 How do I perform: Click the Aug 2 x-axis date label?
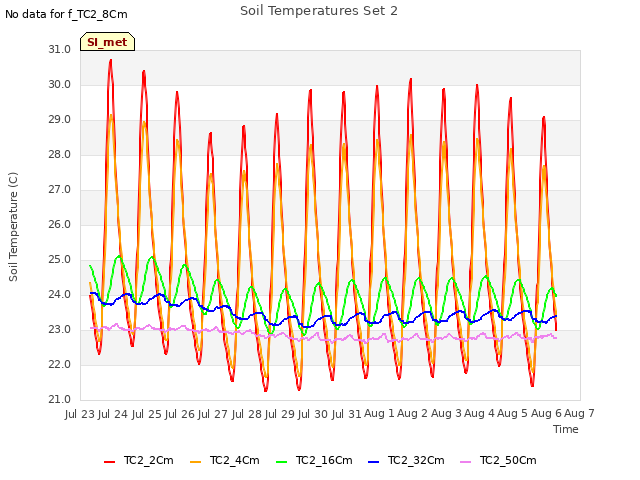(413, 414)
